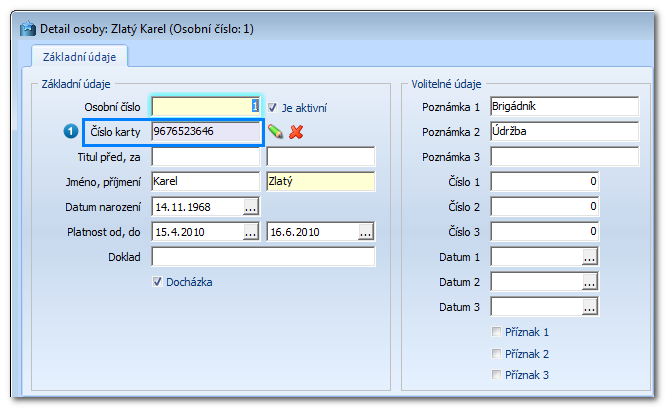This screenshot has width=665, height=408.
Task: Open the Datum 2 date picker button
Action: 590,282
